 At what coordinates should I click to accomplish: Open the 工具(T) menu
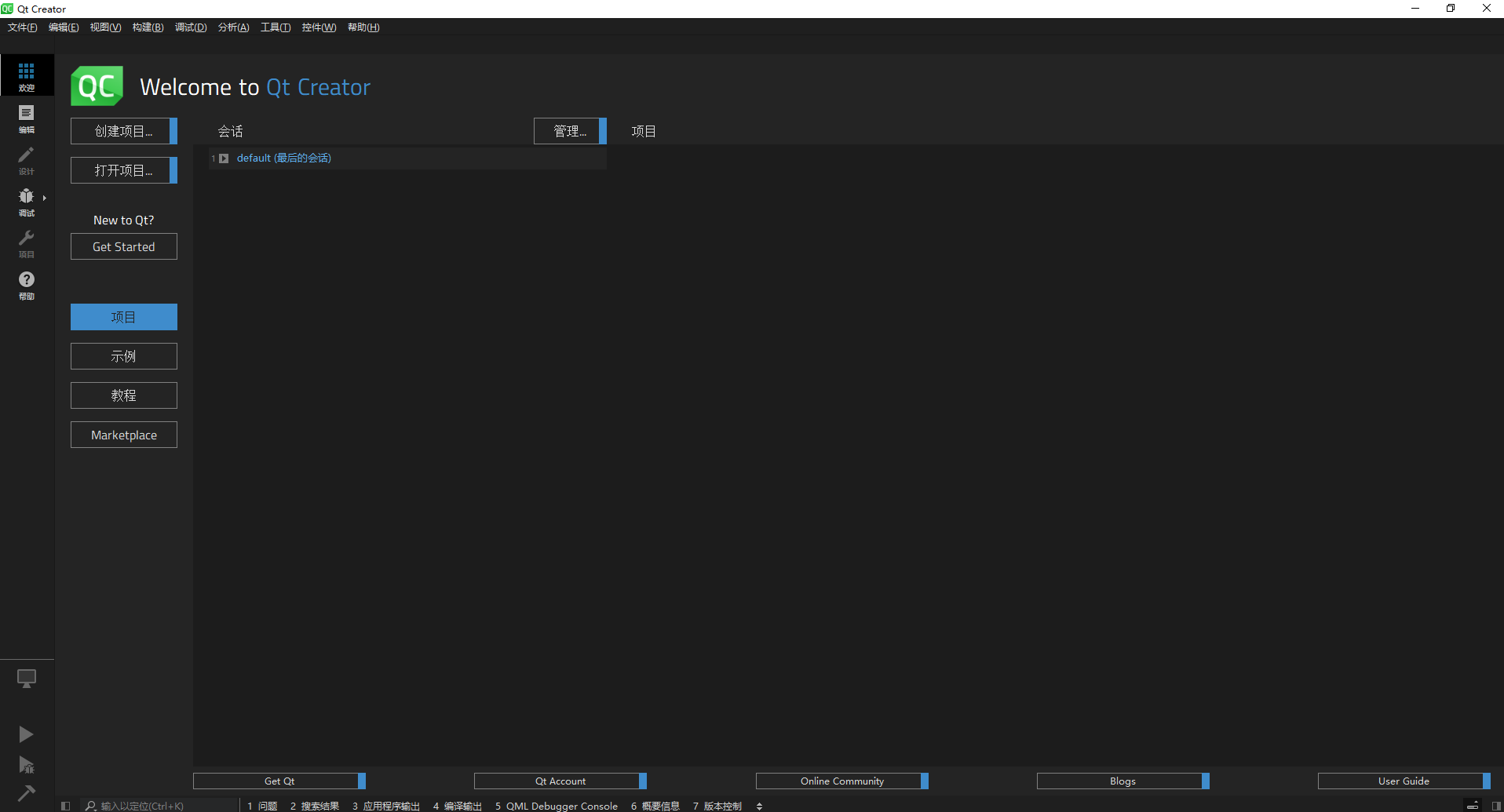point(276,27)
